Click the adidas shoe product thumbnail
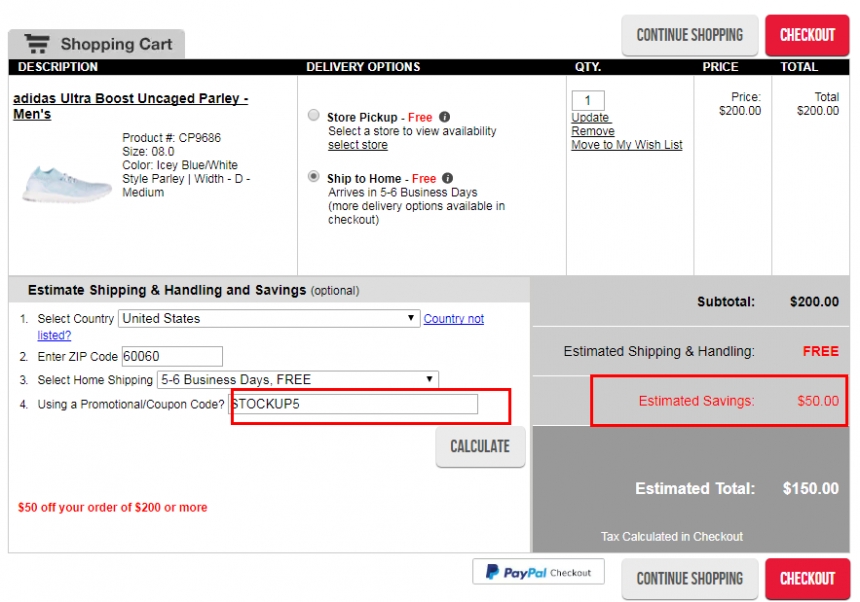Viewport: 860px width, 602px height. point(66,184)
